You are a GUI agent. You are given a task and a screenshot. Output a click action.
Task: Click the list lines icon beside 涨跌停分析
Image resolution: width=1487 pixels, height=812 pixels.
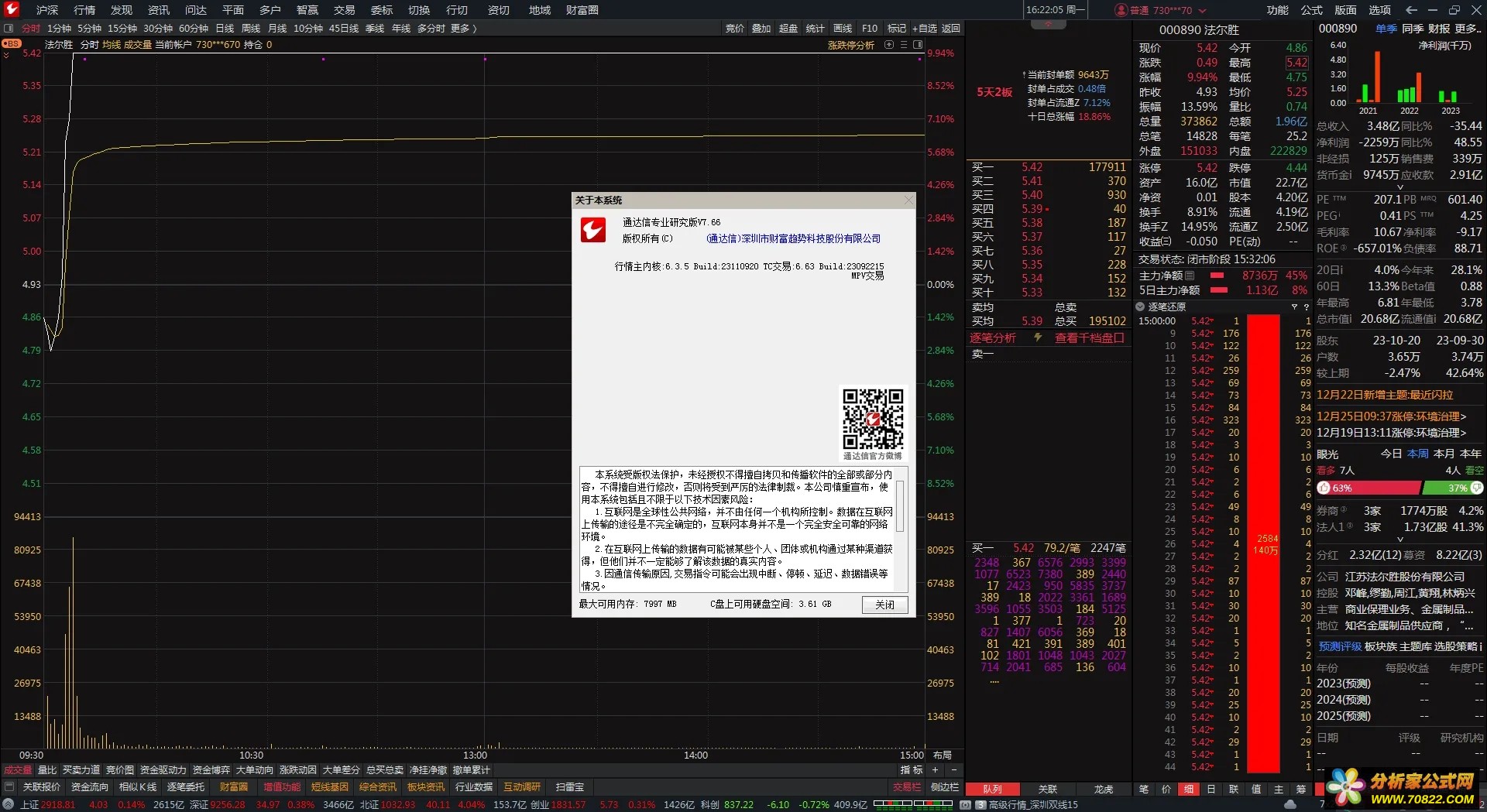[x=904, y=45]
